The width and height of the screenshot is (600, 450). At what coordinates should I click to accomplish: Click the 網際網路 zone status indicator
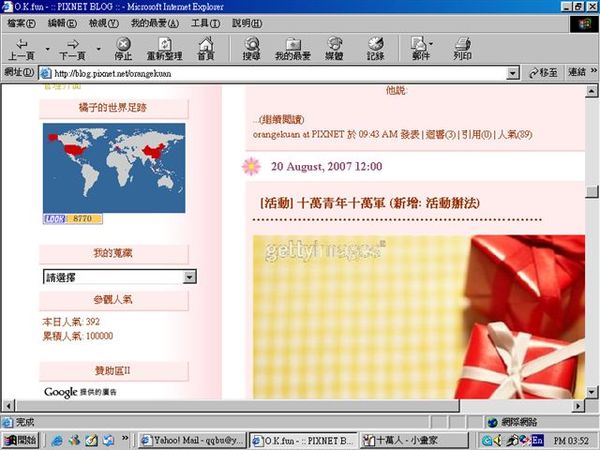click(x=513, y=422)
